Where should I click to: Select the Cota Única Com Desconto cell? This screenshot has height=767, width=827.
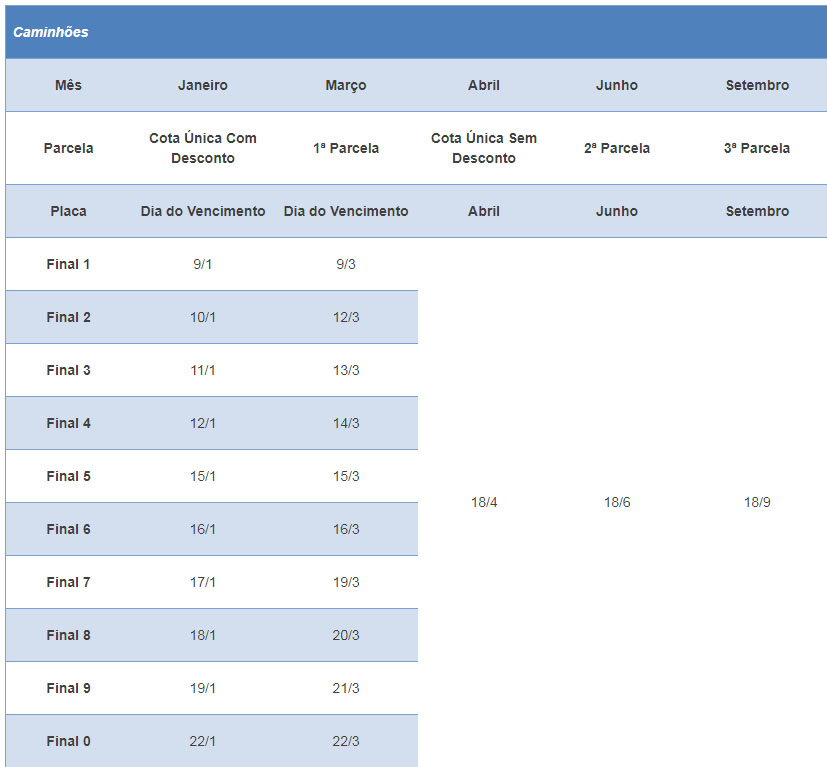(203, 148)
